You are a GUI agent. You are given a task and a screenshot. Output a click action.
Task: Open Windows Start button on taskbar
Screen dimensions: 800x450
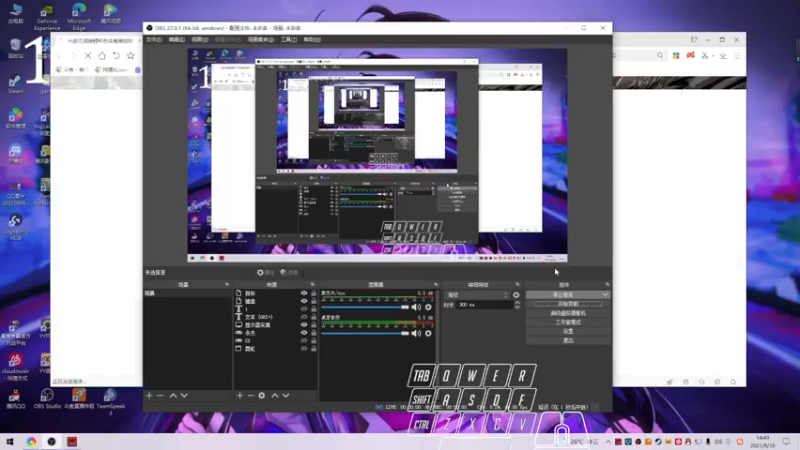10,442
